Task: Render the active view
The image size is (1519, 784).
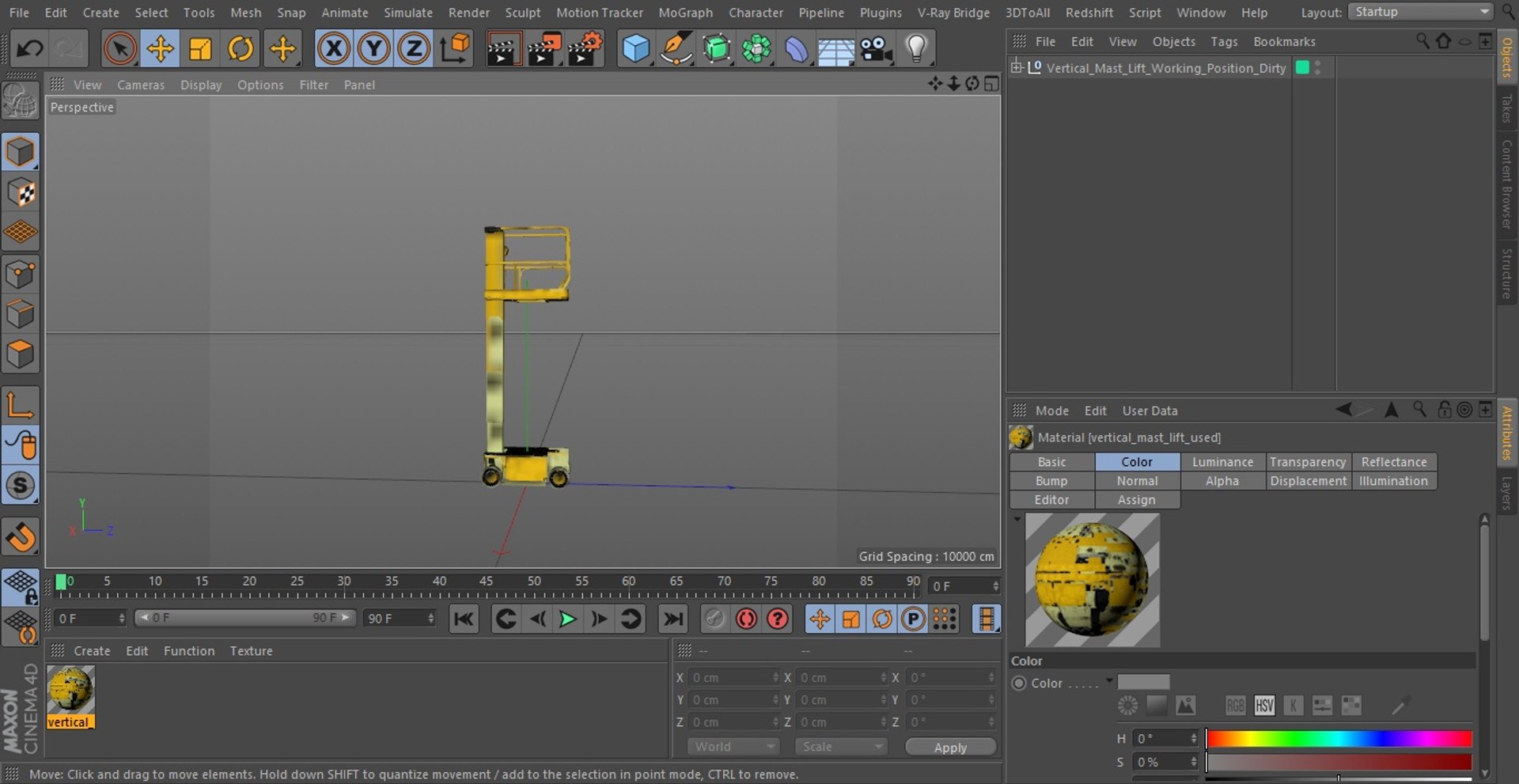Action: click(x=502, y=49)
